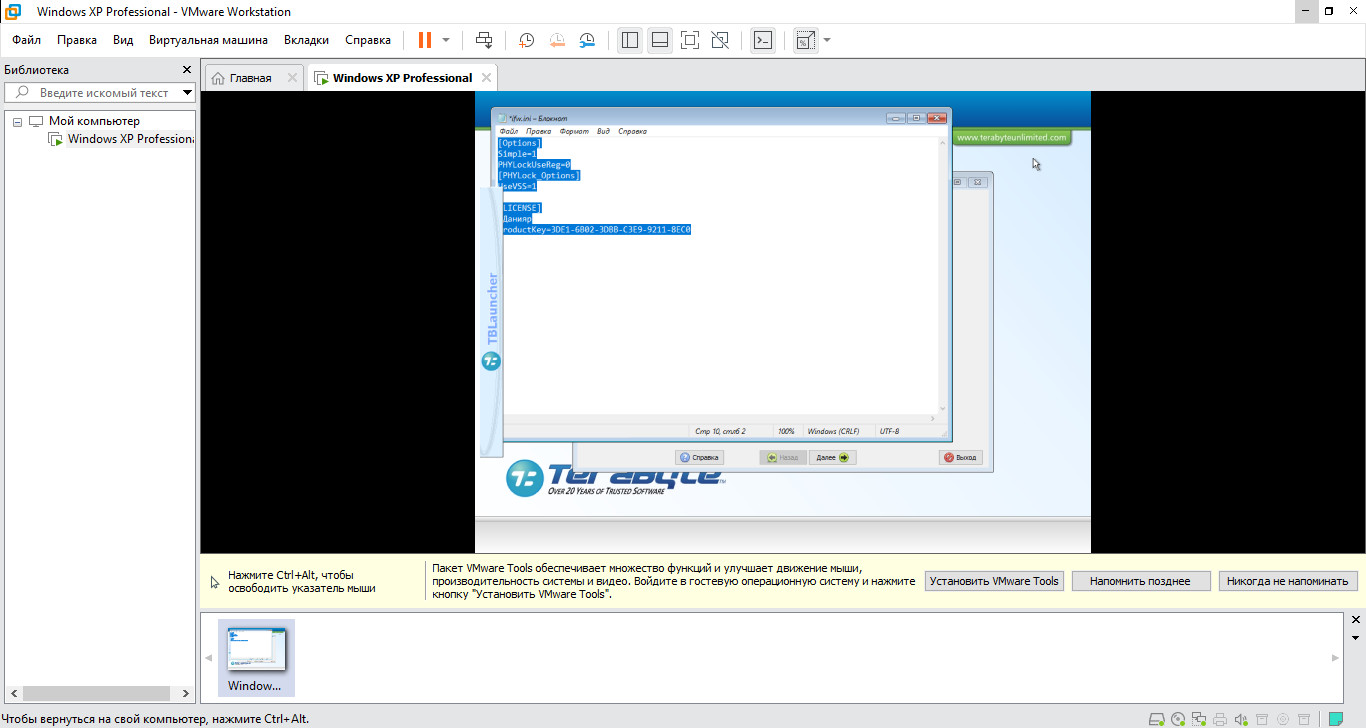Click Напомнить позднее button
The image size is (1366, 728).
click(x=1140, y=581)
